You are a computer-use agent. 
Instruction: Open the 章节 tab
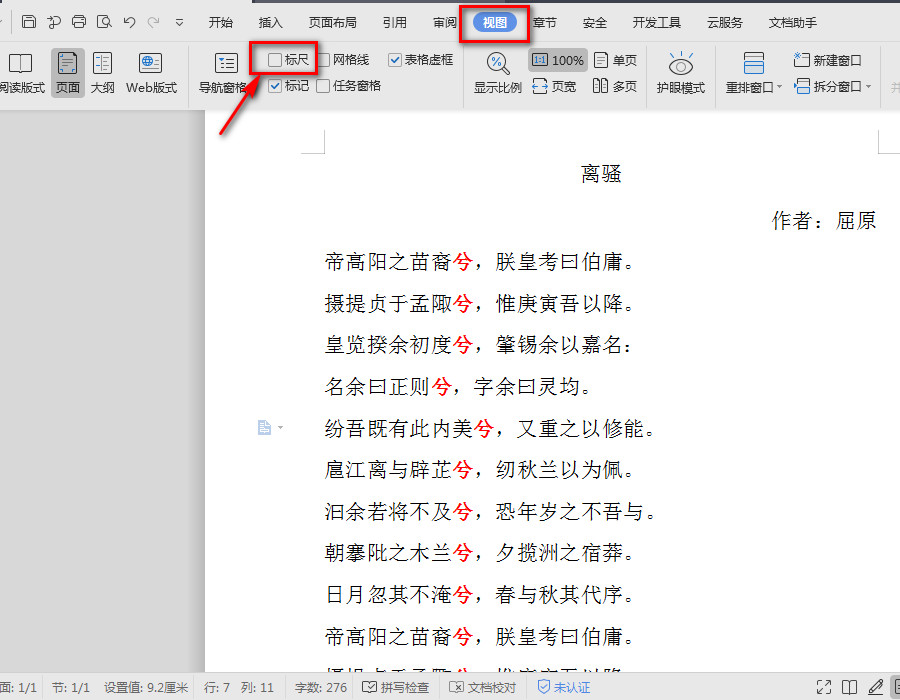(x=544, y=22)
